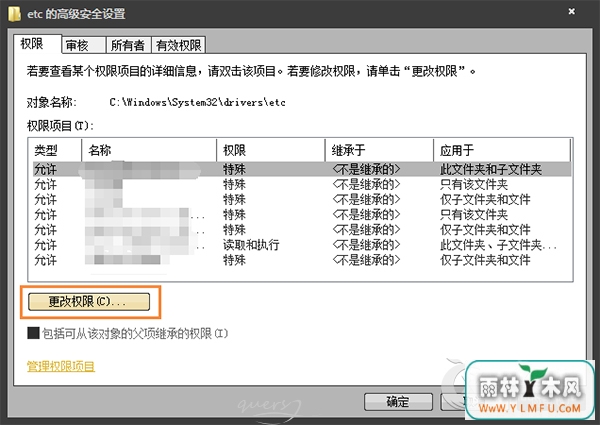Click 特殊 in the highlighted first row

[x=234, y=169]
